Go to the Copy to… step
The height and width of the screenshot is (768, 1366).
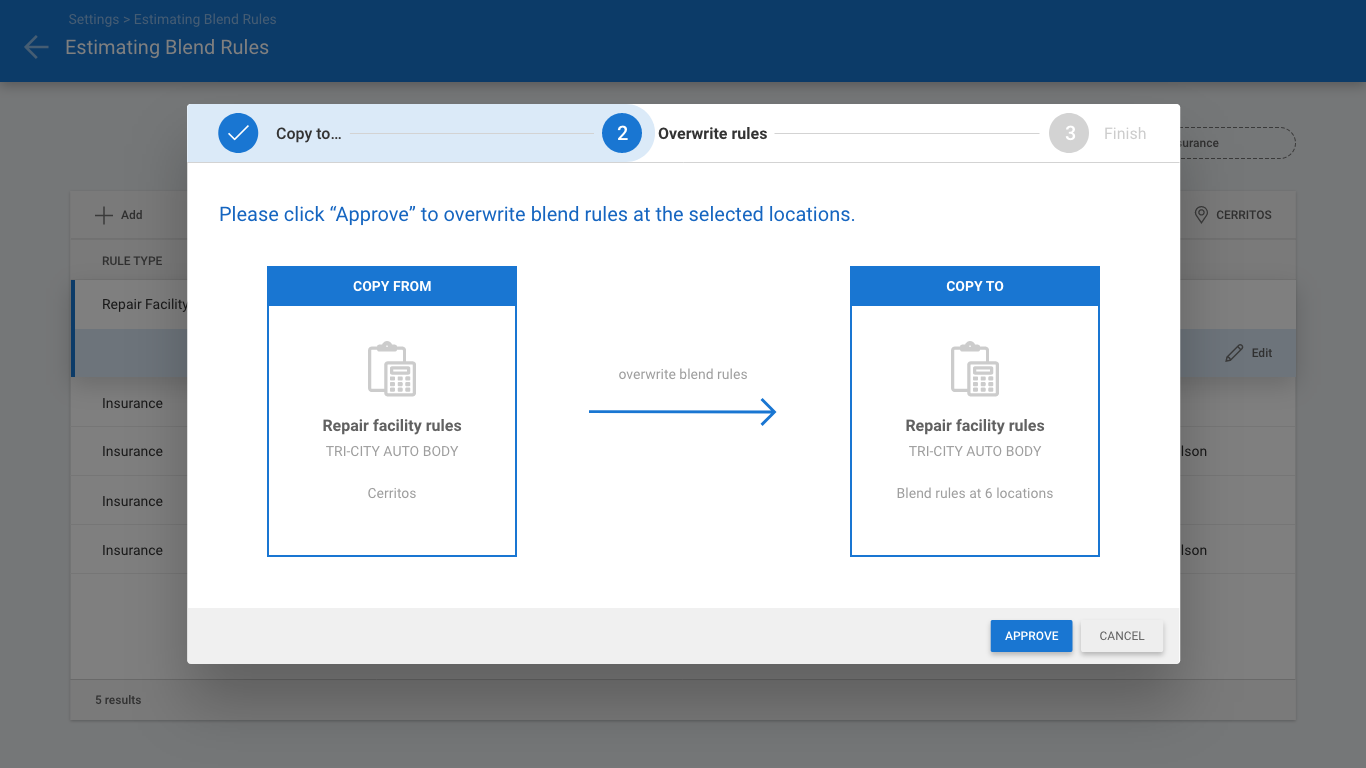click(308, 134)
